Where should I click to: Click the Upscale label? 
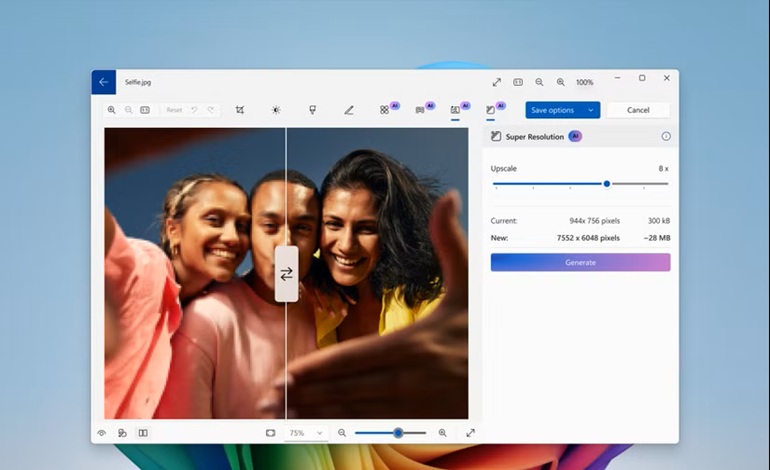[503, 168]
